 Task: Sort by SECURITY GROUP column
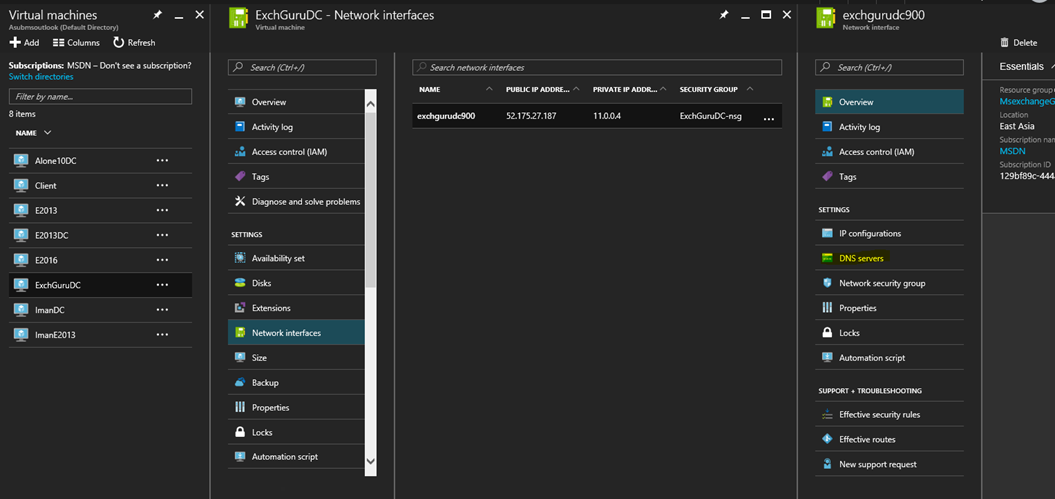click(x=716, y=89)
